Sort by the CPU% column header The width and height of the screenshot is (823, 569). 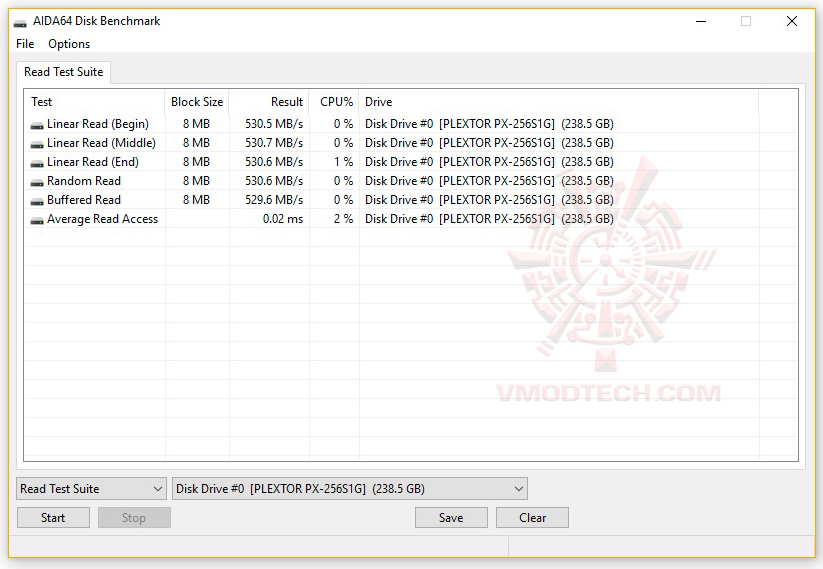tap(334, 101)
